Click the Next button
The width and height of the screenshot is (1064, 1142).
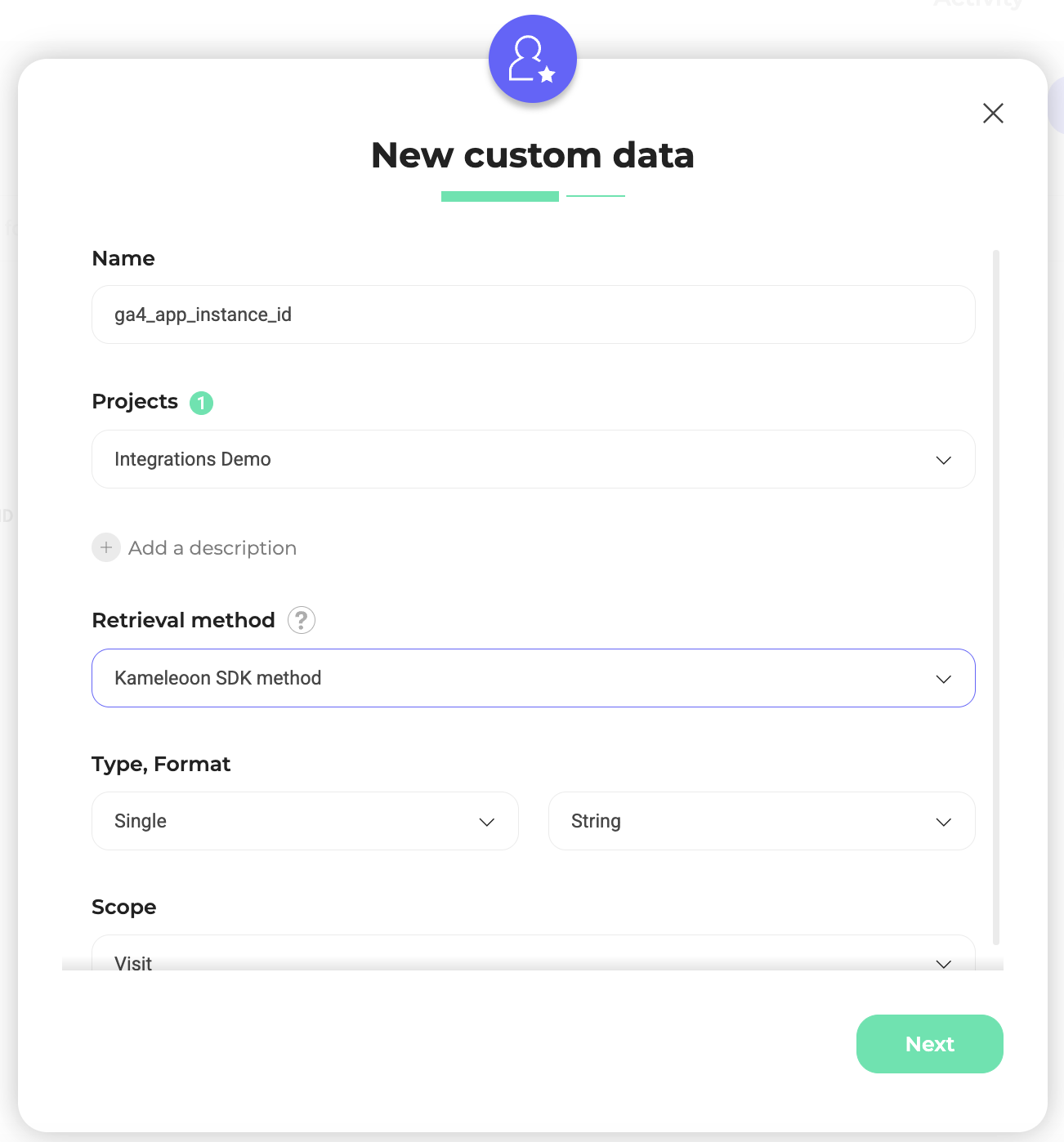[x=929, y=1044]
